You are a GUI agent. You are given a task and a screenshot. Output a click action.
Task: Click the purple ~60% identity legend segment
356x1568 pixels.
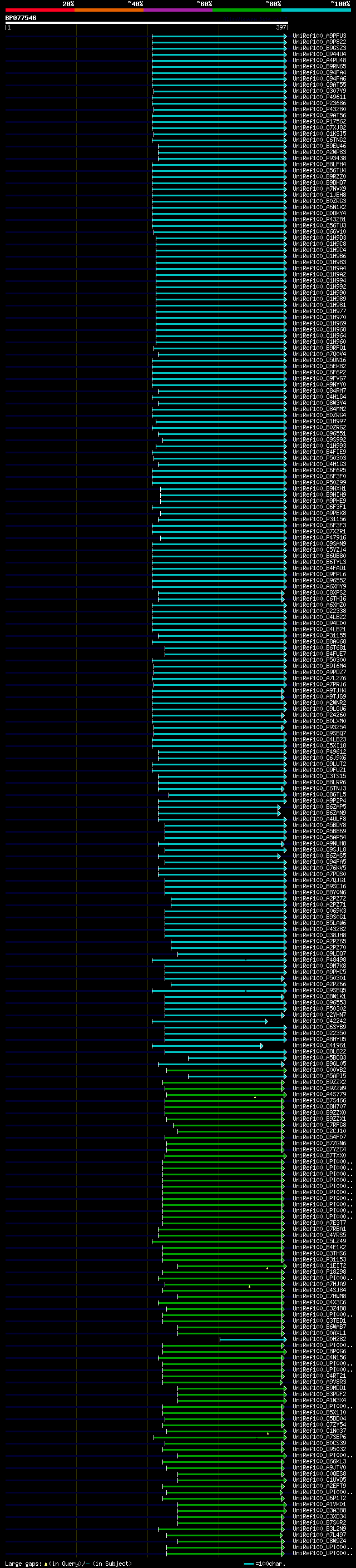tap(179, 10)
